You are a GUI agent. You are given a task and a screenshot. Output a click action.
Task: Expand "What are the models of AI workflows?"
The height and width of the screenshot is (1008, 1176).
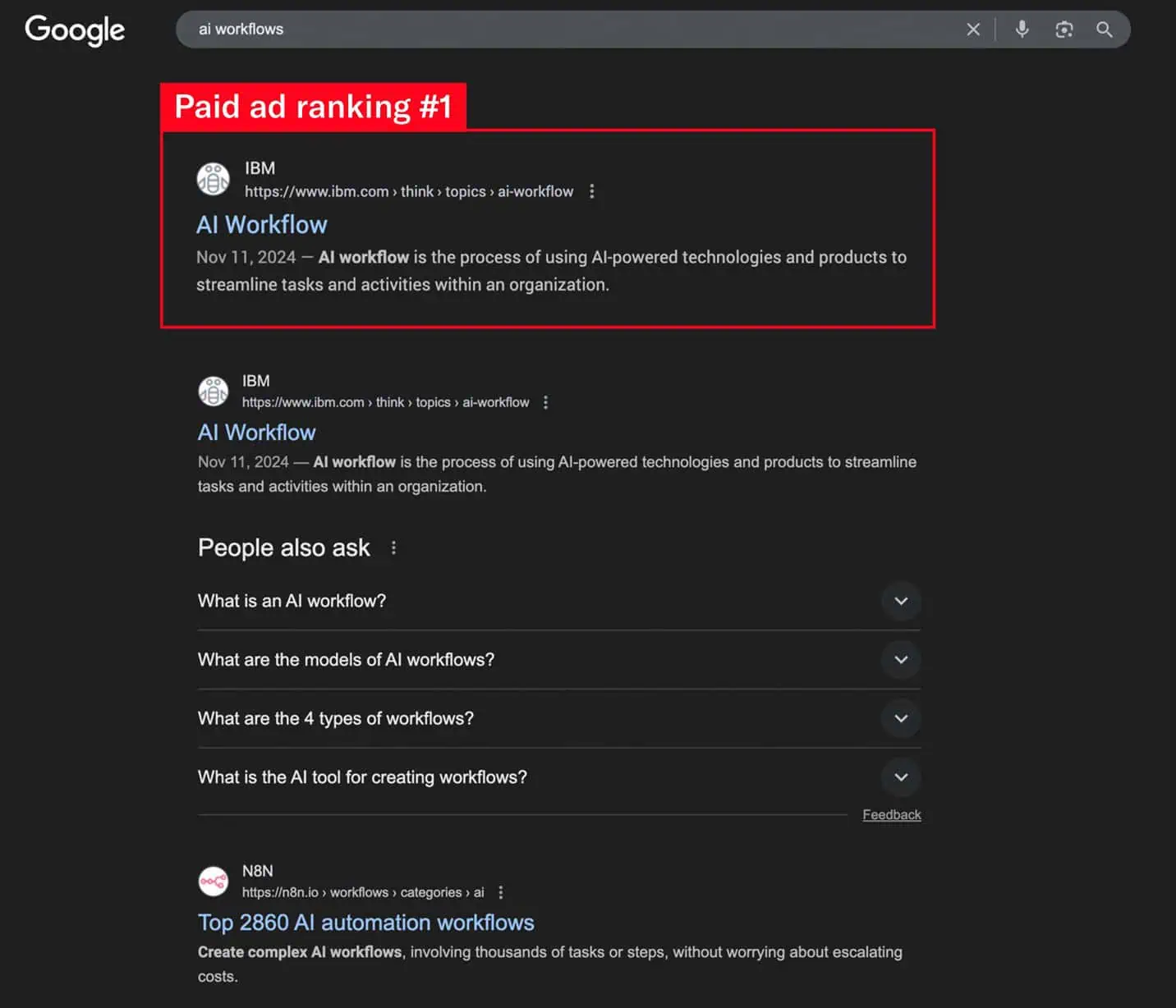point(559,660)
